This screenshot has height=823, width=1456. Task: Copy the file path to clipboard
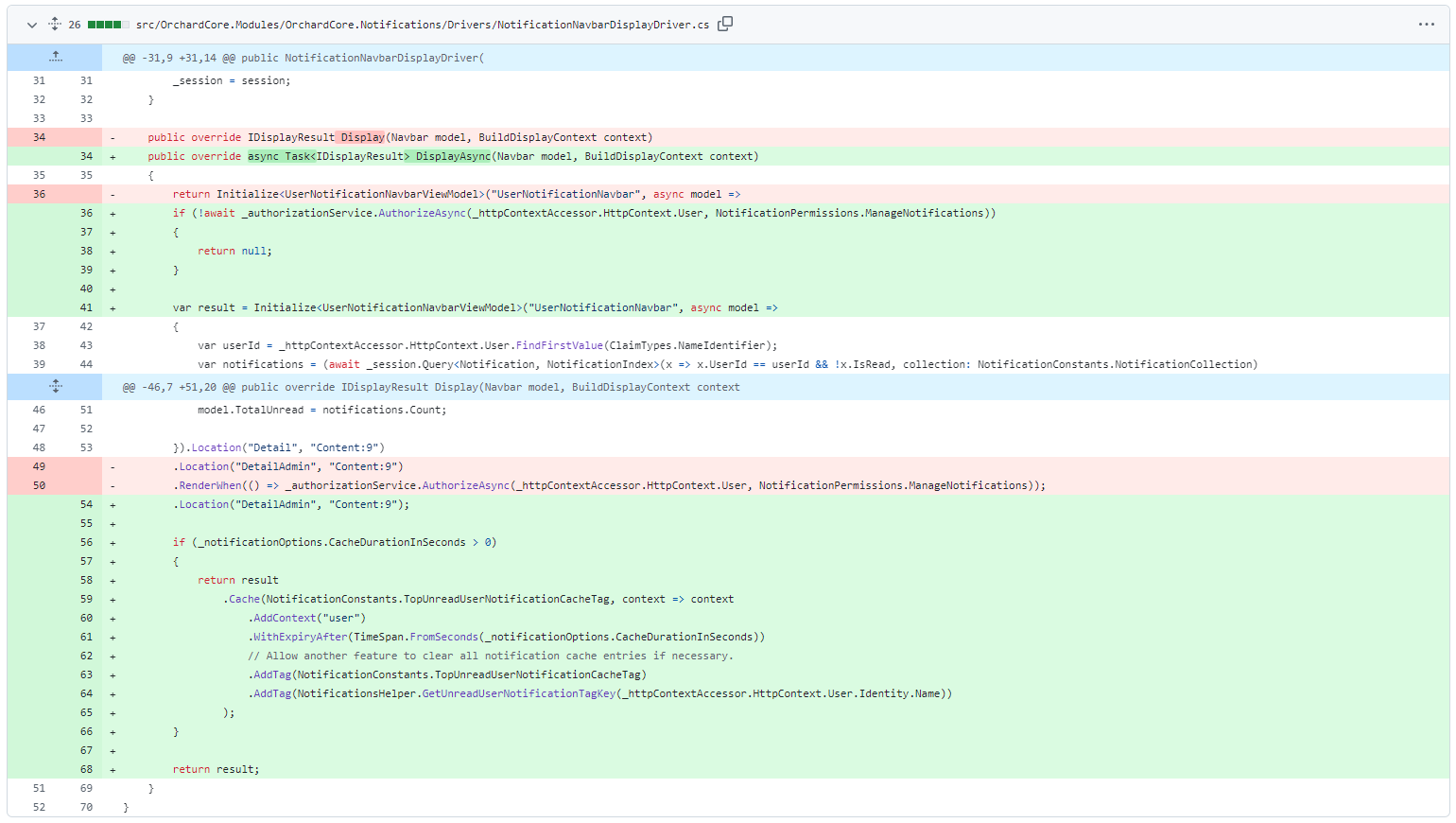[725, 24]
